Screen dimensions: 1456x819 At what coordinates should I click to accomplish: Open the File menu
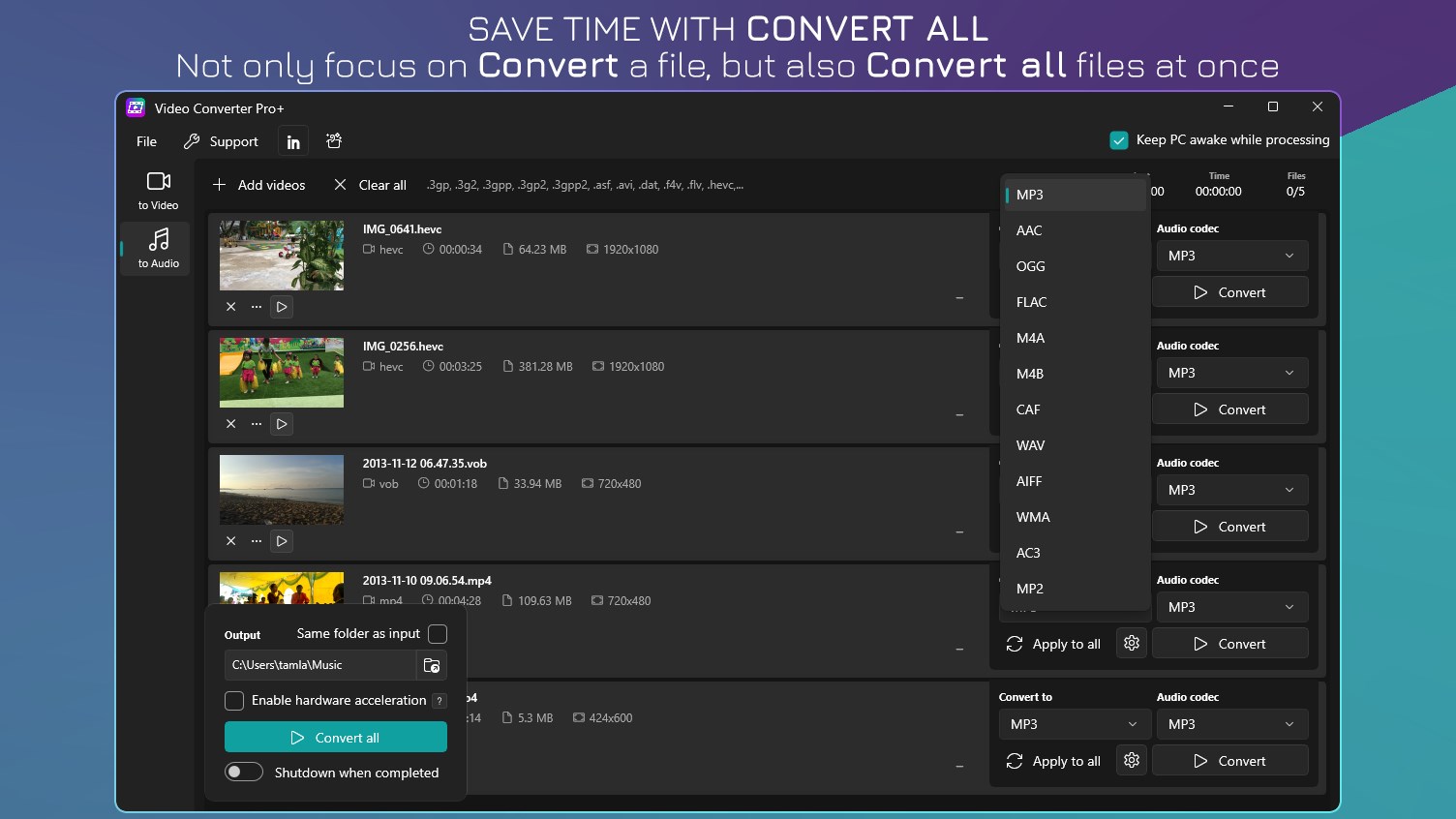point(146,141)
